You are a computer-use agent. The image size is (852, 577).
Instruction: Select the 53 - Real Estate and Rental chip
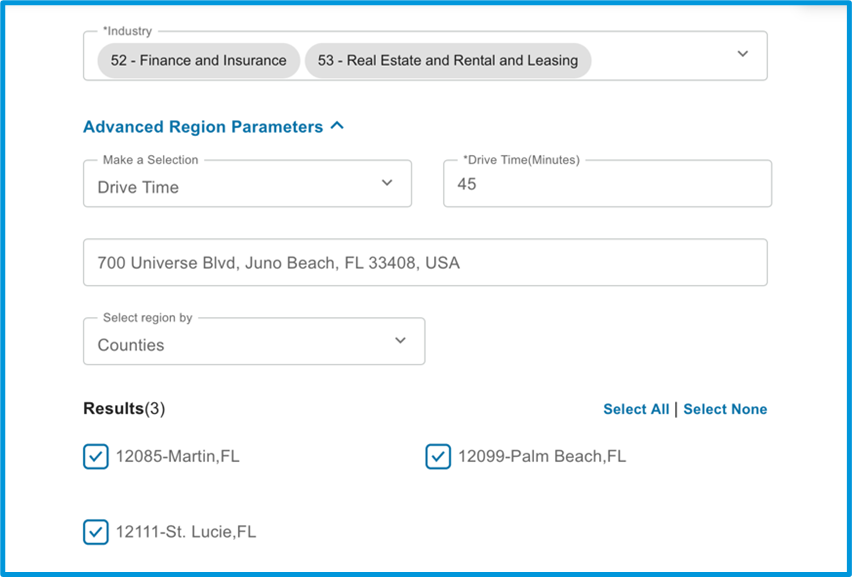pyautogui.click(x=448, y=60)
